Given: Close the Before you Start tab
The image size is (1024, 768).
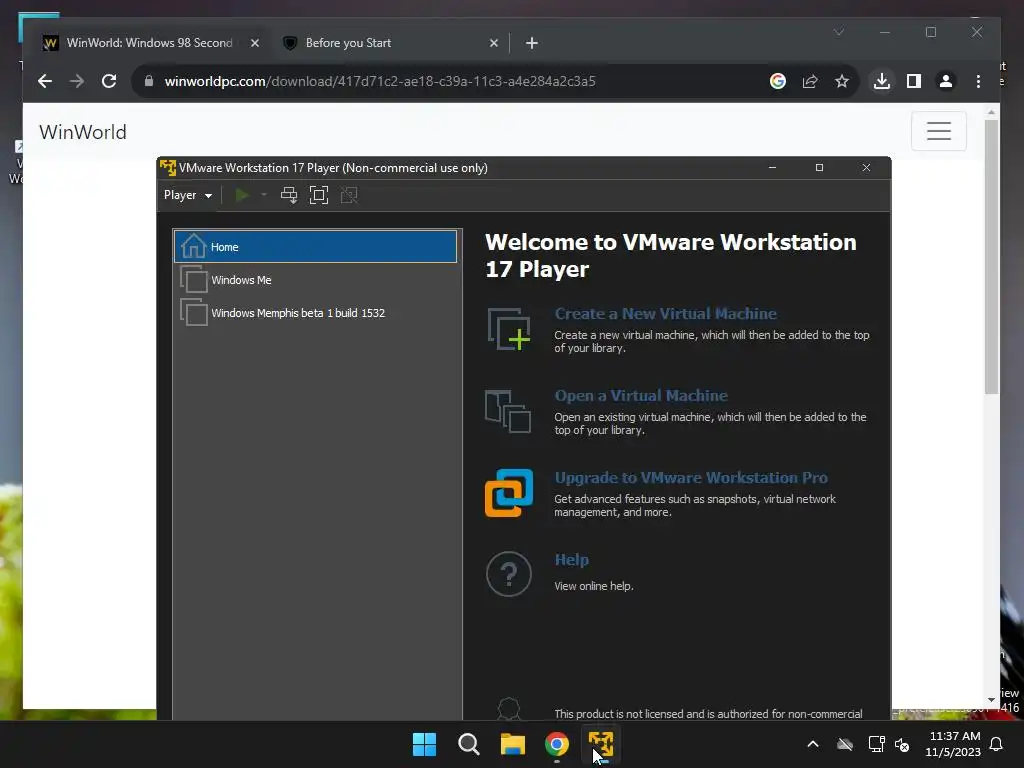Looking at the screenshot, I should click(x=494, y=43).
